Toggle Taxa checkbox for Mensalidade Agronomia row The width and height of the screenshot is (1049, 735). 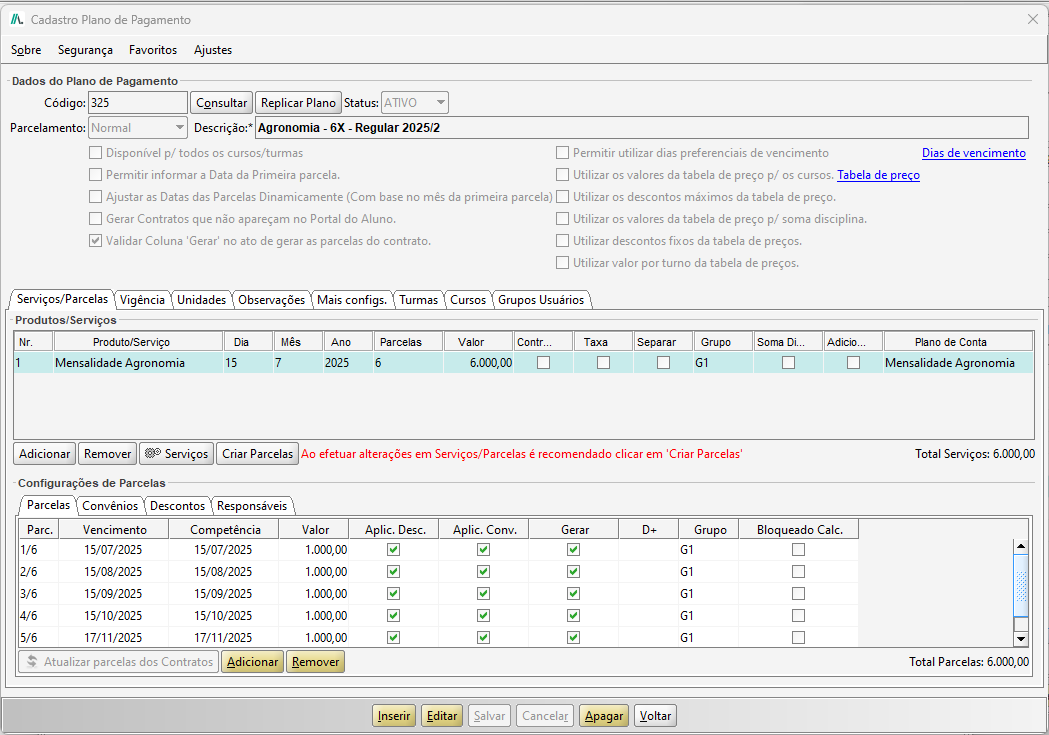click(x=603, y=362)
